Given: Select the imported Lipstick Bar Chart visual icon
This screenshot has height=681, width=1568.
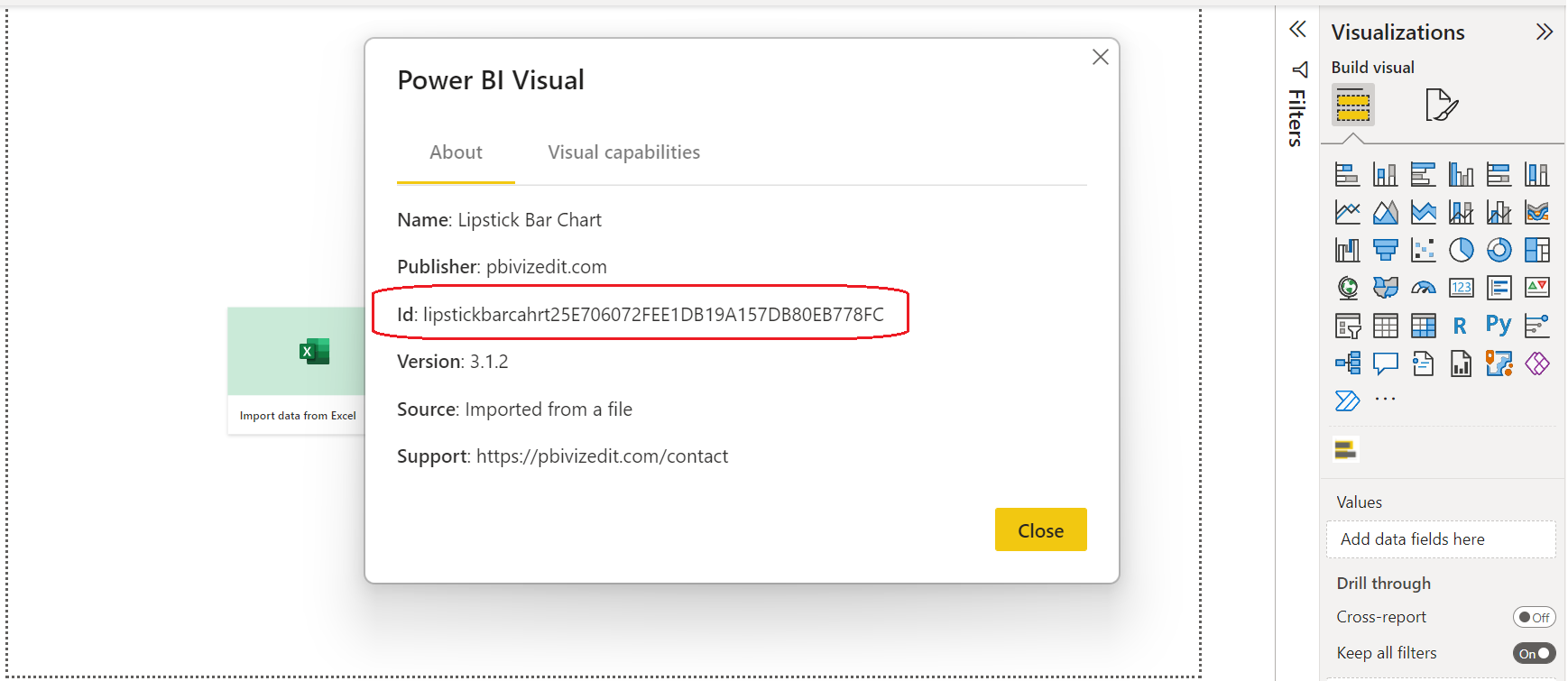Looking at the screenshot, I should click(x=1346, y=449).
